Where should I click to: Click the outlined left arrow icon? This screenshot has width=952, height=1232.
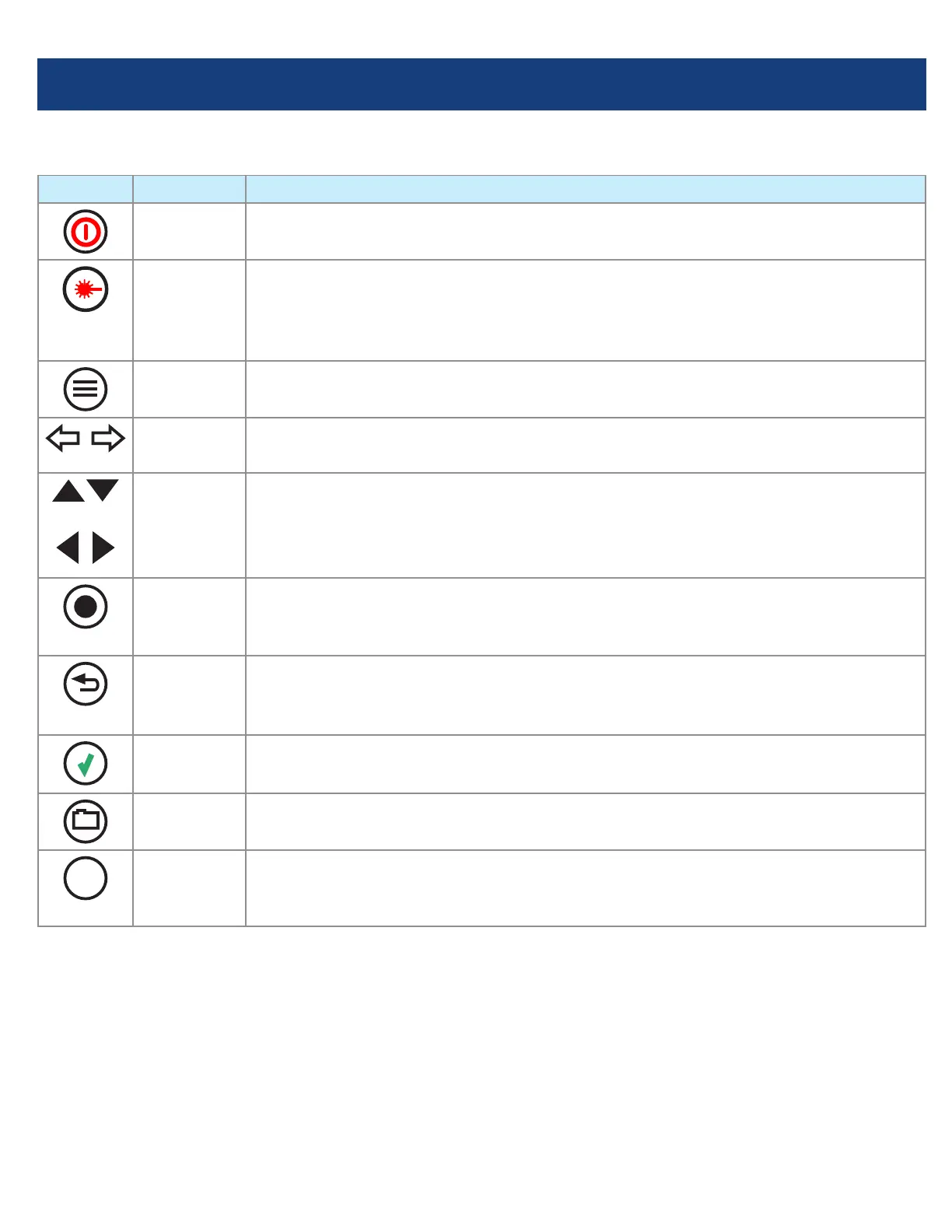click(x=63, y=439)
